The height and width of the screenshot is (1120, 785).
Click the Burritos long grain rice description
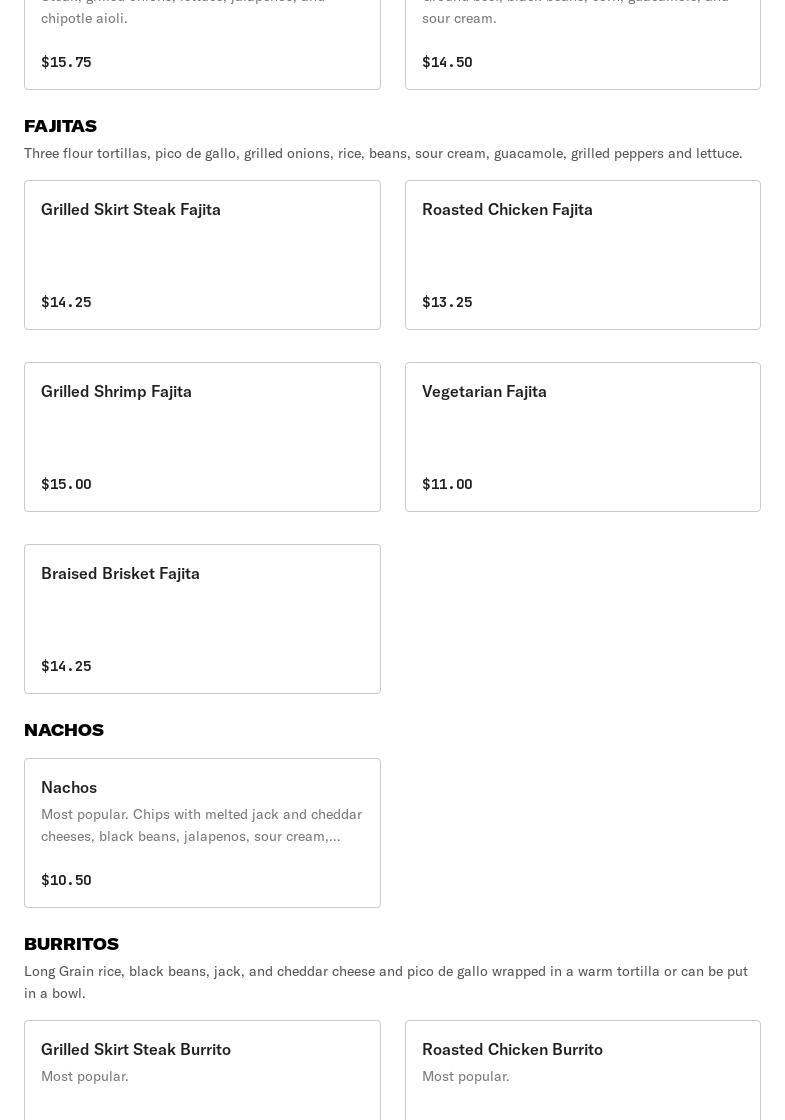coord(386,982)
